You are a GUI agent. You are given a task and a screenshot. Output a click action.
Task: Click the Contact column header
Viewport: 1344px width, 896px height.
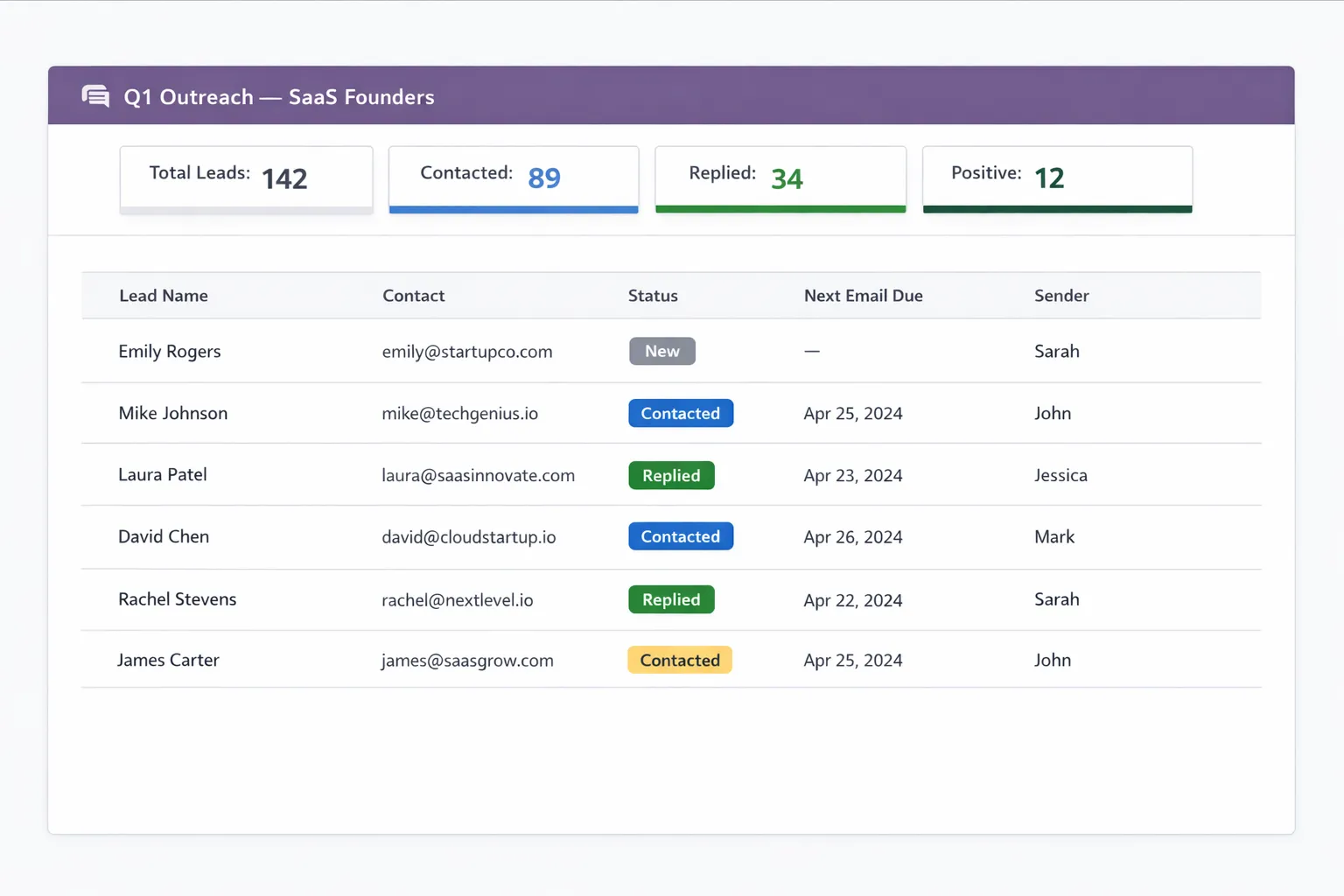tap(413, 296)
